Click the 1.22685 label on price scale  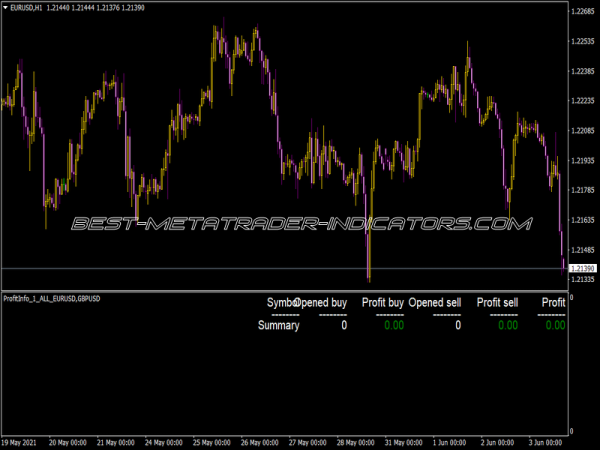(582, 12)
